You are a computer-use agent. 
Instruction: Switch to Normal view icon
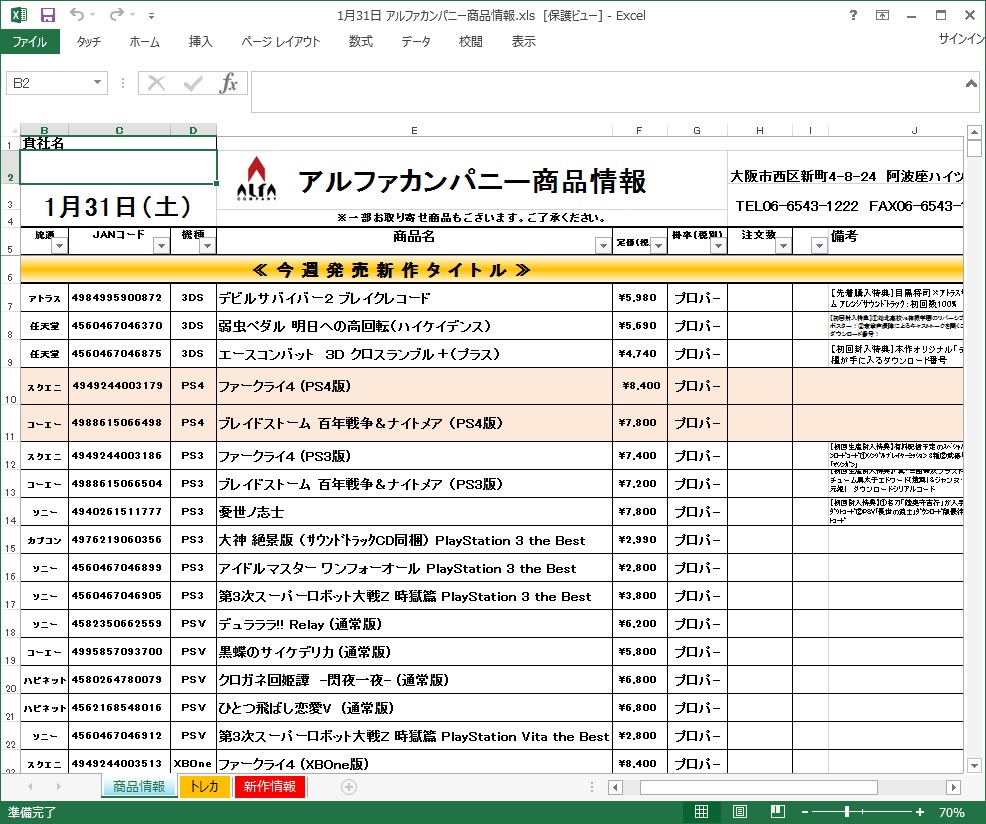pyautogui.click(x=701, y=811)
